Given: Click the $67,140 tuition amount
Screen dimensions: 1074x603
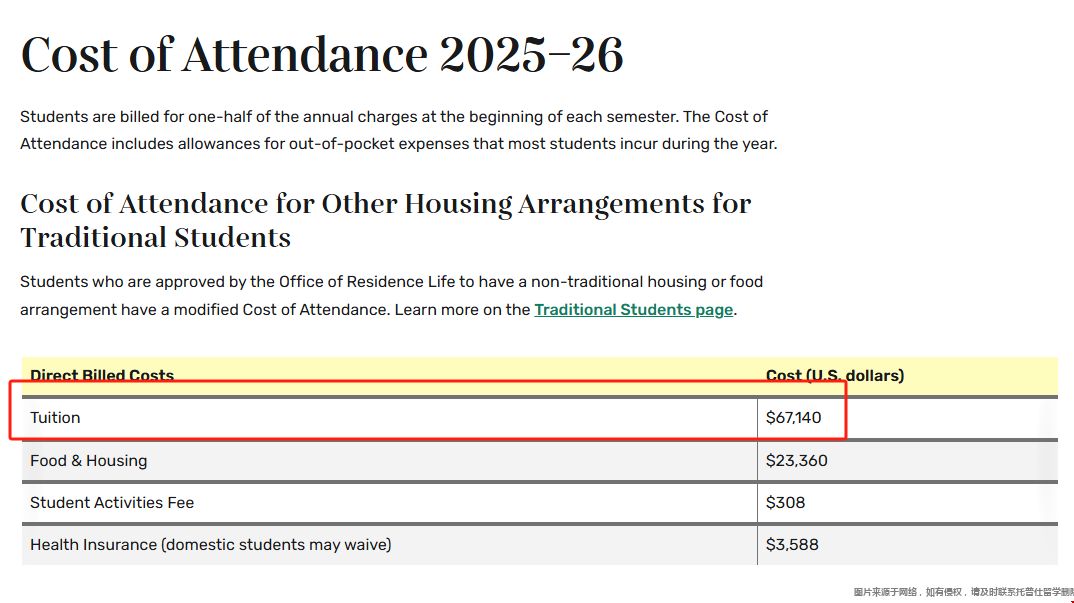Looking at the screenshot, I should (x=793, y=418).
